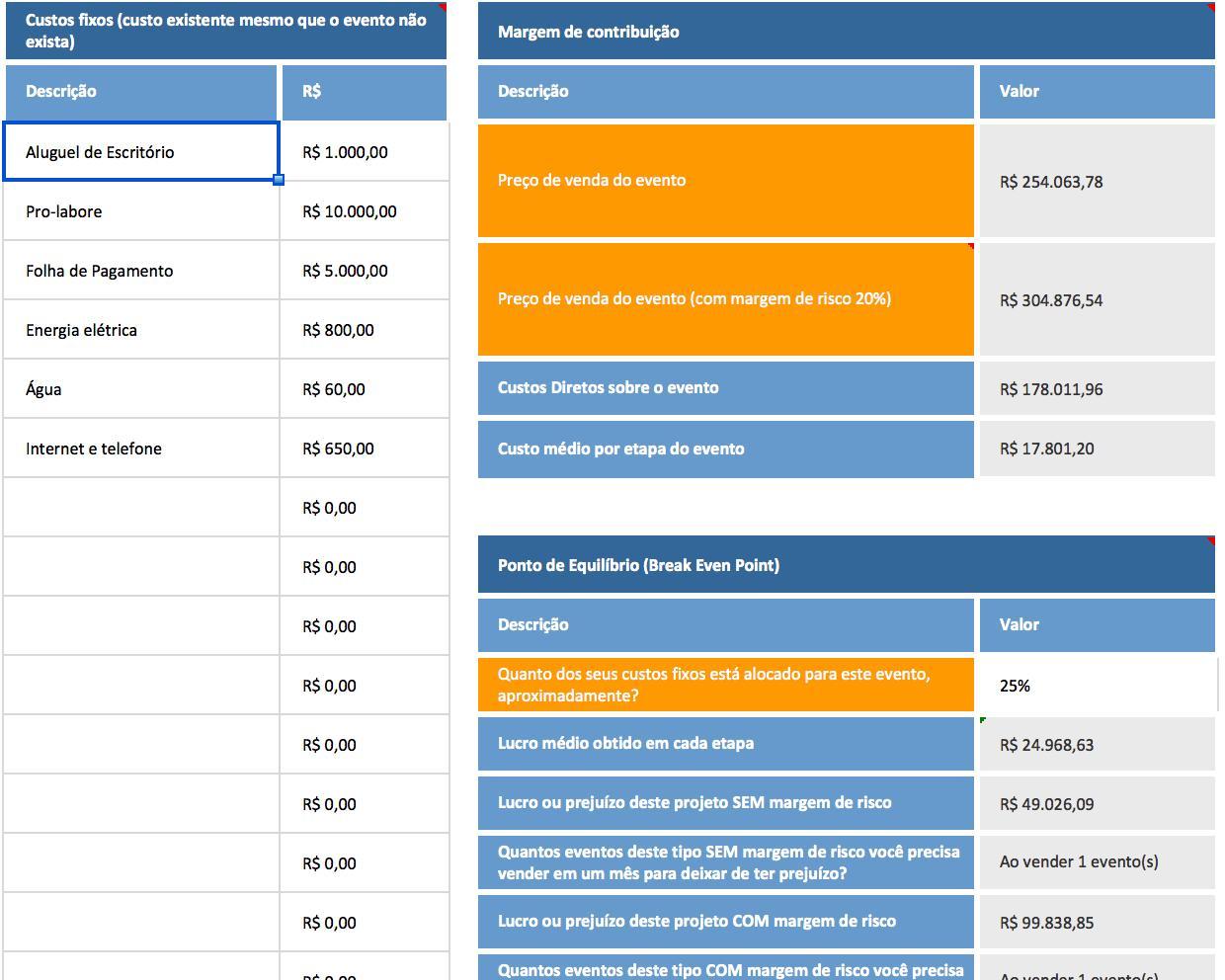Select the orange 'Preço de venda do evento' cell

(725, 181)
